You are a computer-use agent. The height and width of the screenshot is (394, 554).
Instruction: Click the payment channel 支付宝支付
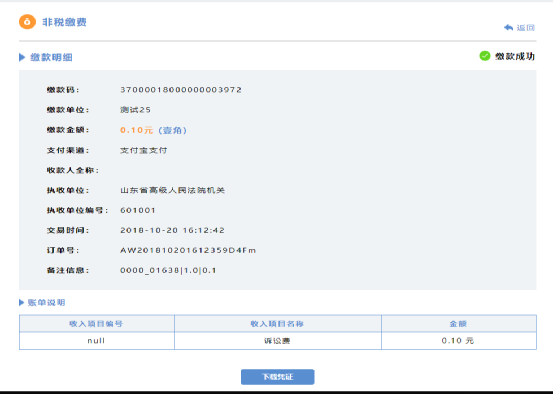coord(143,150)
